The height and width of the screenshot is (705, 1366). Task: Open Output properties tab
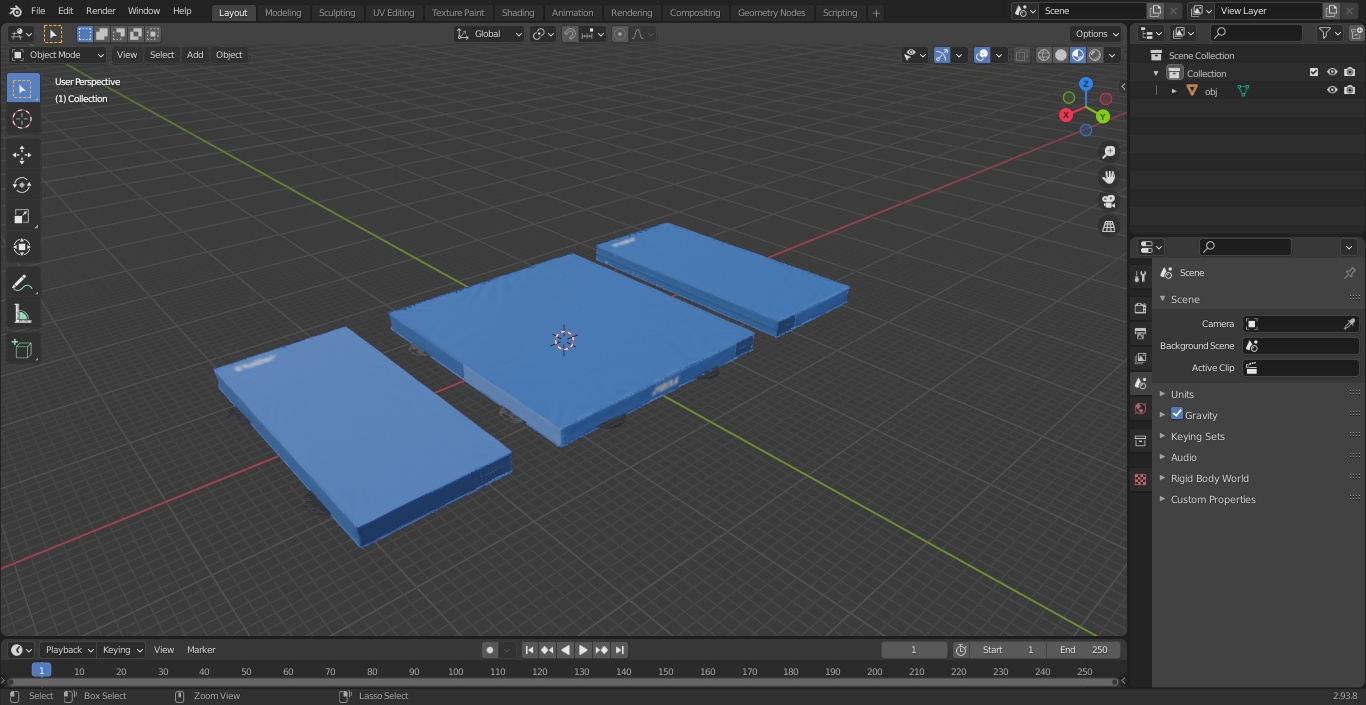tap(1140, 333)
